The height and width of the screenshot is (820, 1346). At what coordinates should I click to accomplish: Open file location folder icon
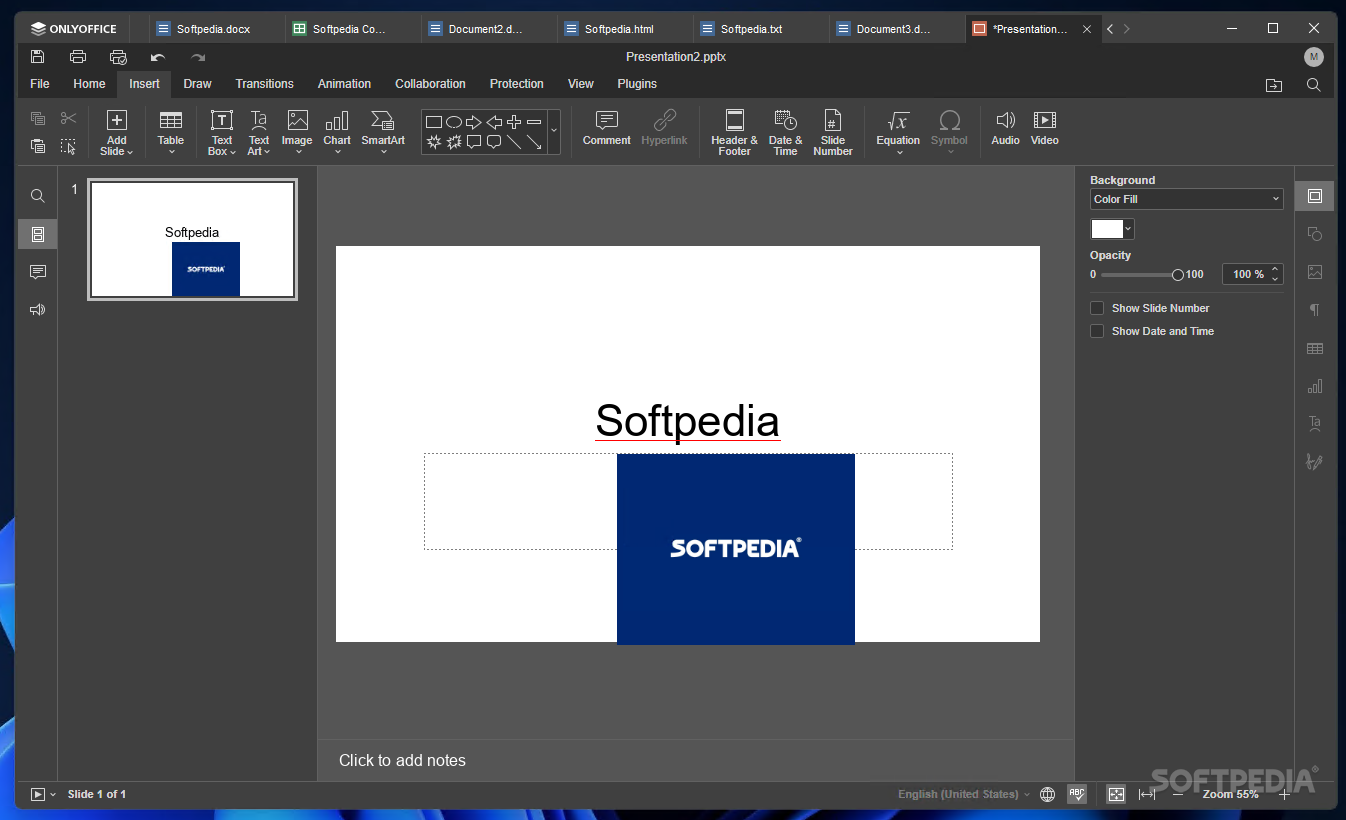[x=1274, y=85]
